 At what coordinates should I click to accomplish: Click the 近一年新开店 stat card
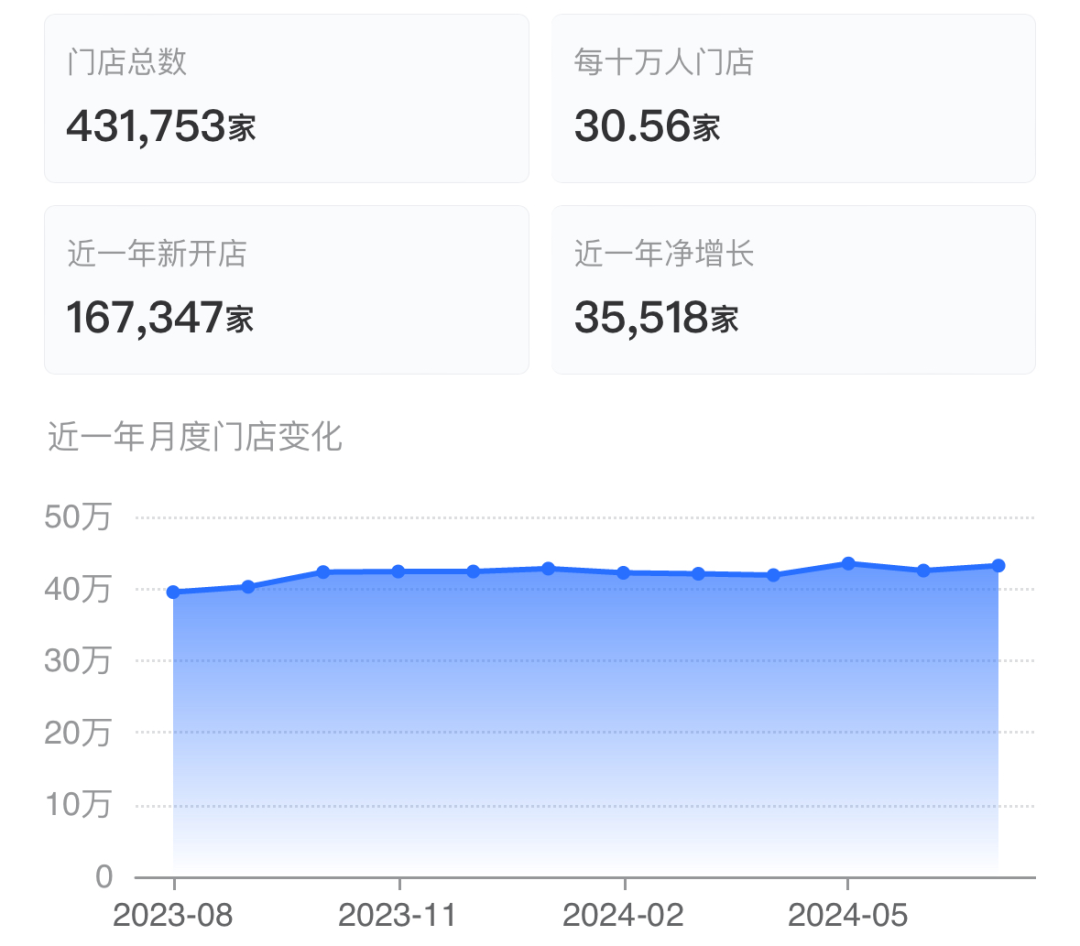286,290
